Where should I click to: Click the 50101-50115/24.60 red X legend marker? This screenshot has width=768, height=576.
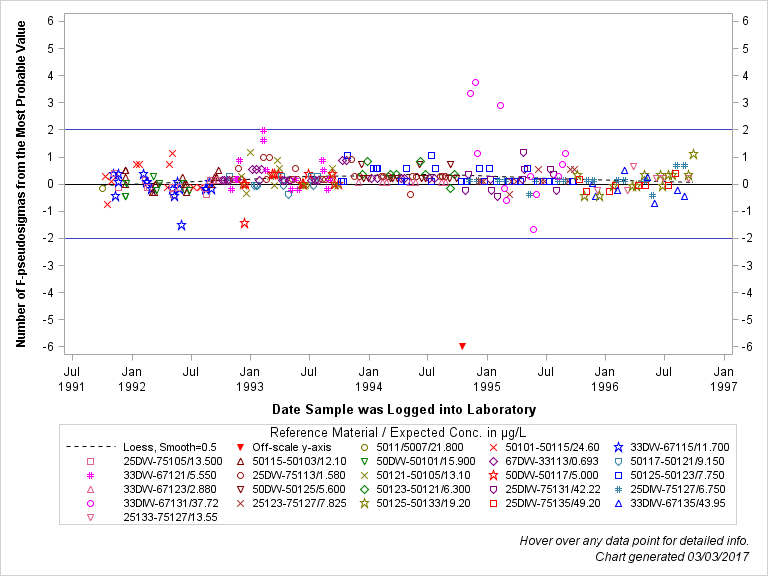494,447
